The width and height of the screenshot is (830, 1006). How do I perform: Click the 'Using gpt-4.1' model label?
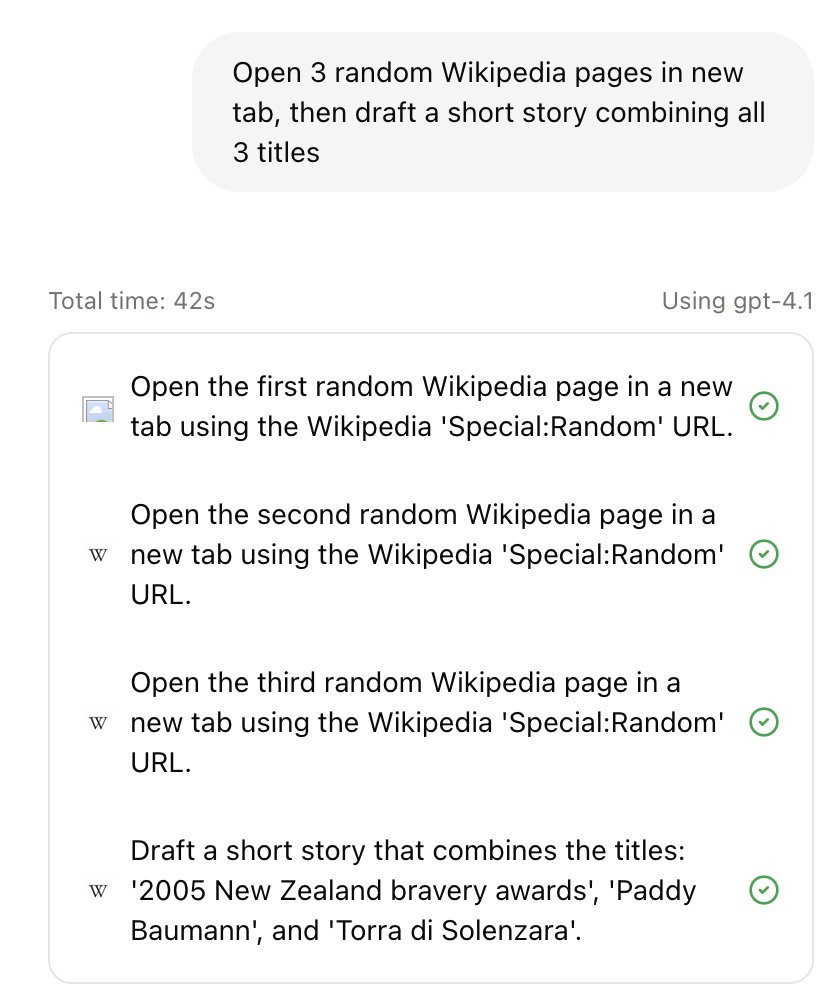(737, 301)
